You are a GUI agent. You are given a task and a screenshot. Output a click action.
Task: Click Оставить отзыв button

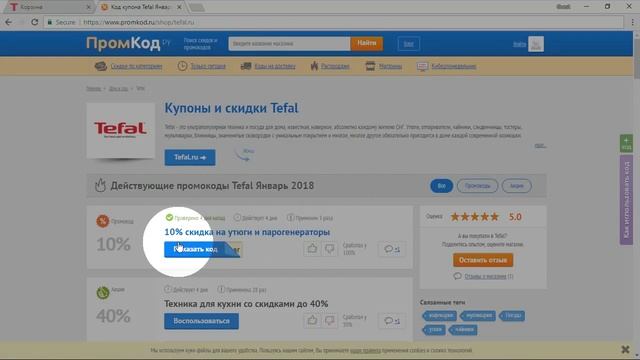pos(483,260)
